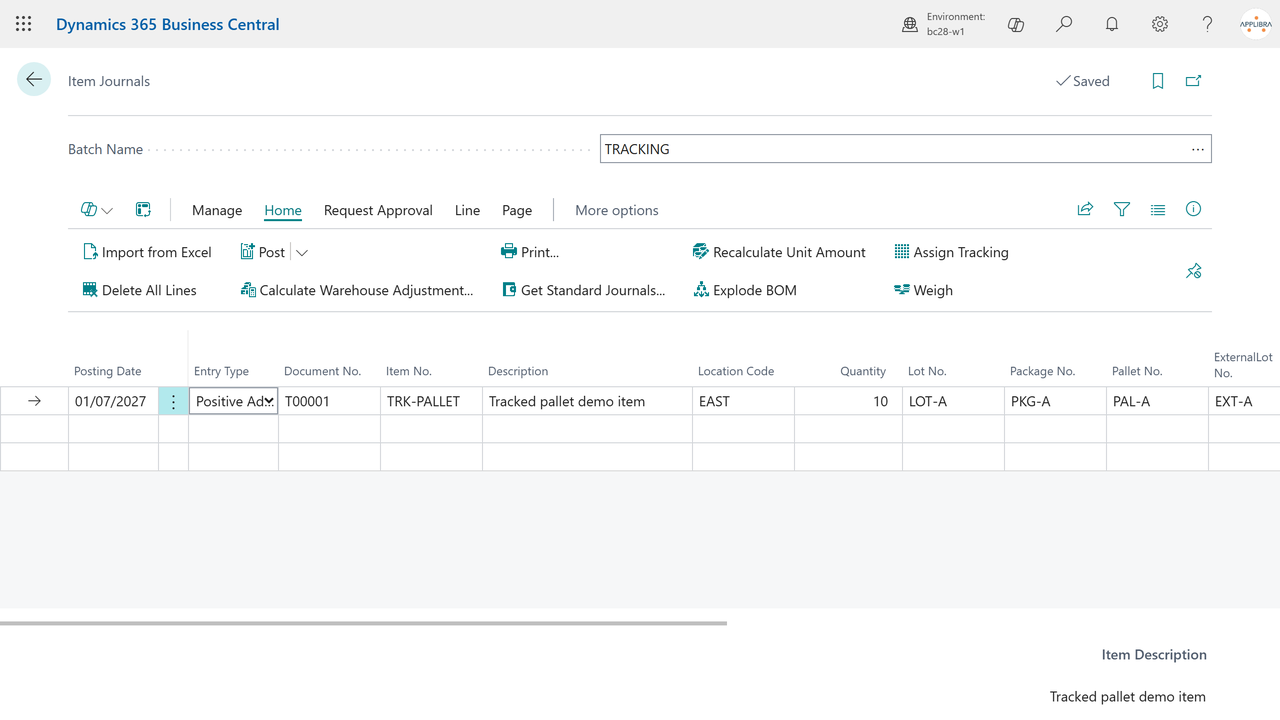Click Assign Tracking

click(951, 252)
